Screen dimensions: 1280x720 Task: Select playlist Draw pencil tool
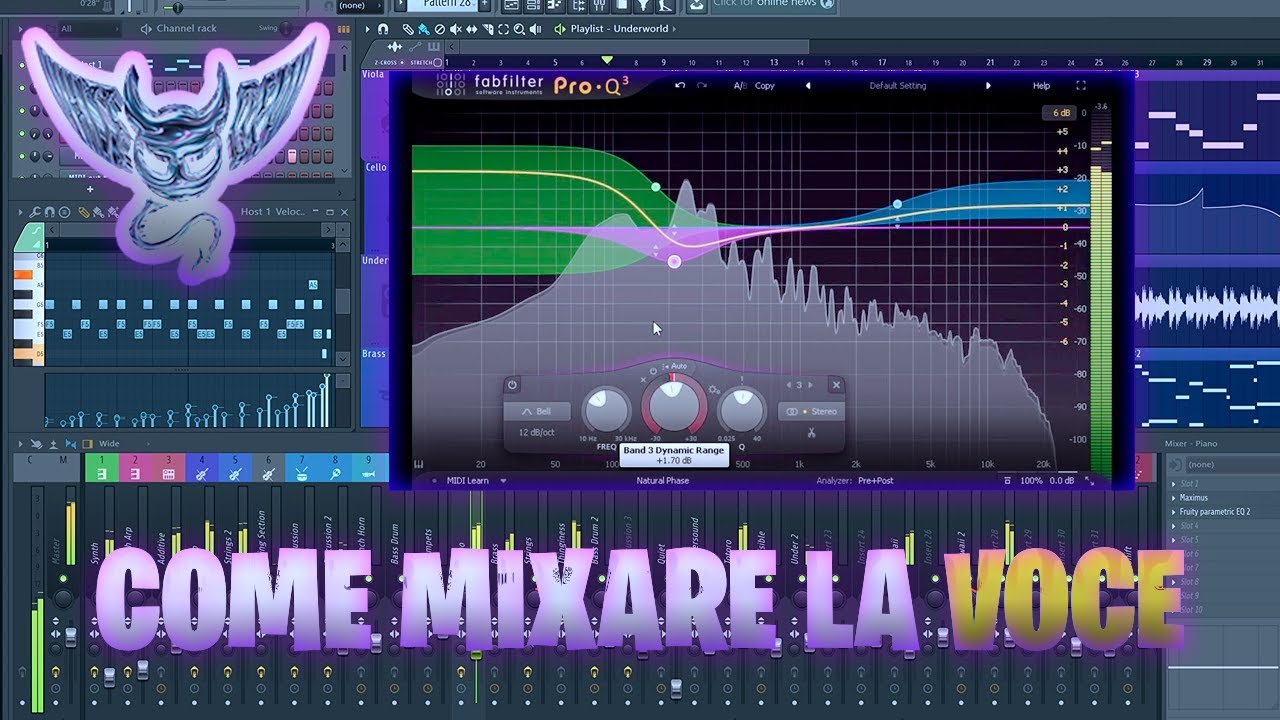coord(409,29)
